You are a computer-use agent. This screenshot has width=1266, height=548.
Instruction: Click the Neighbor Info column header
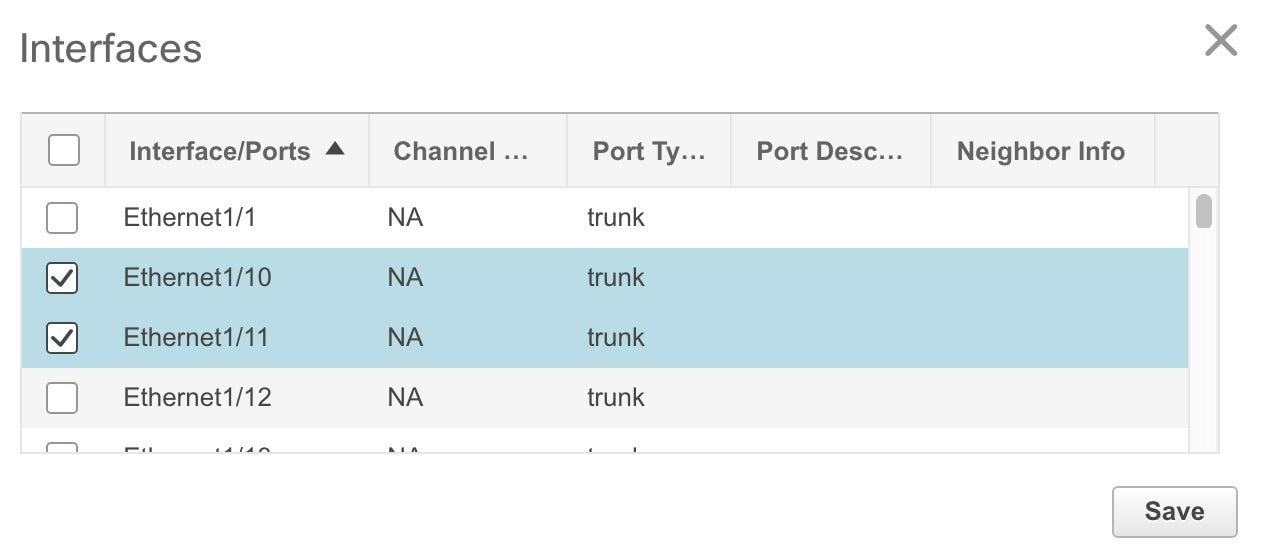click(x=1042, y=151)
